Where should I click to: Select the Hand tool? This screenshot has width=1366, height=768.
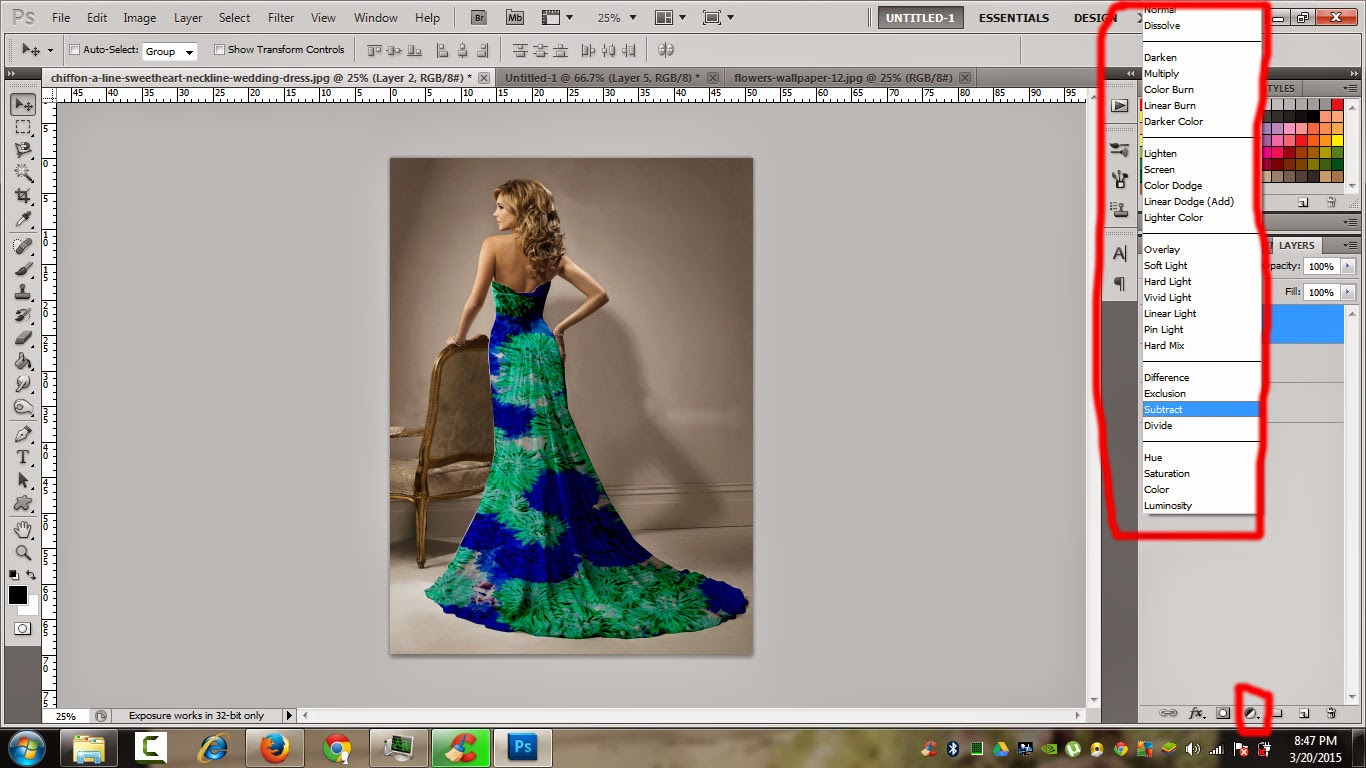(22, 530)
